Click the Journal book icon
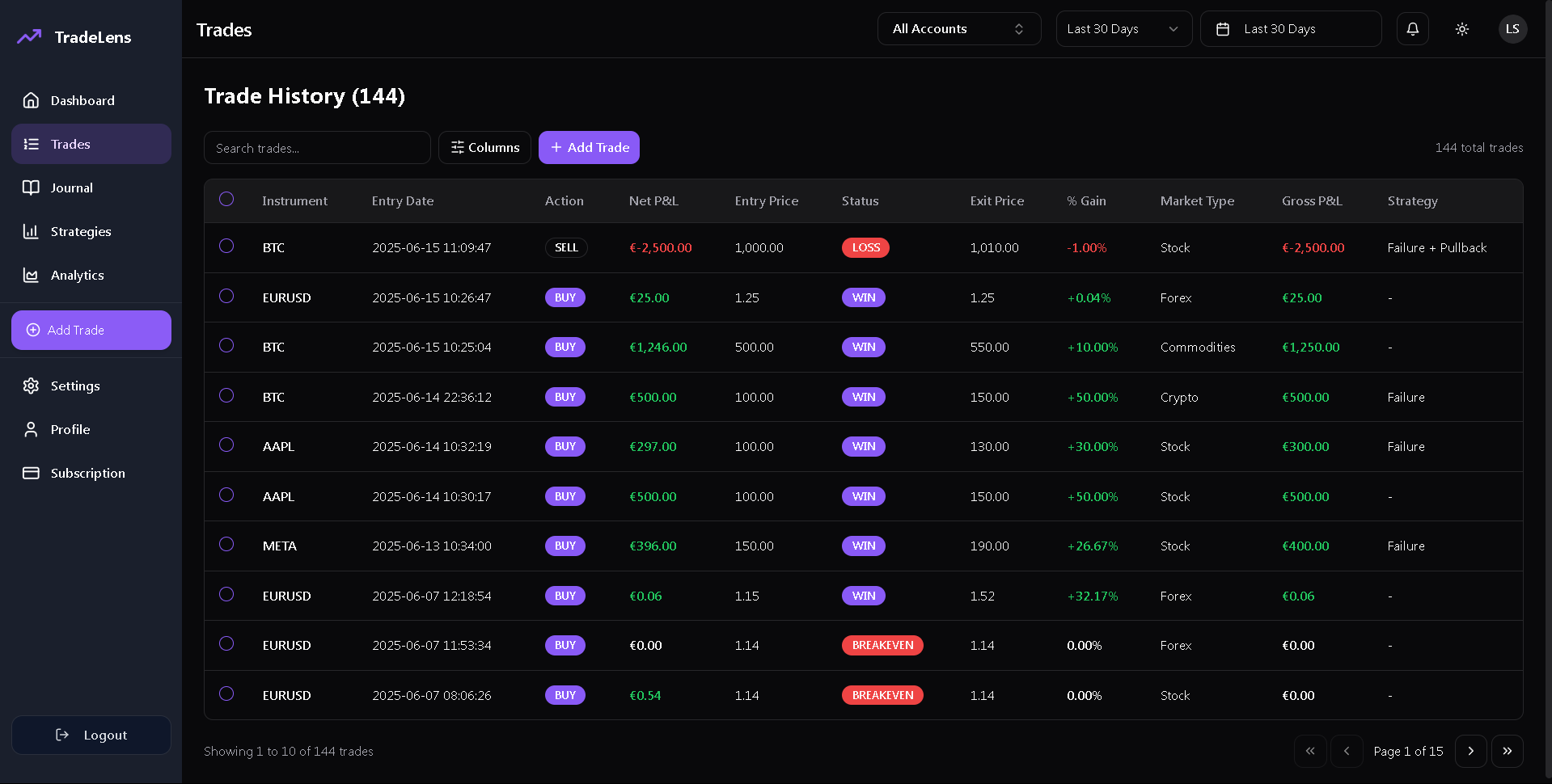1552x784 pixels. [x=31, y=188]
